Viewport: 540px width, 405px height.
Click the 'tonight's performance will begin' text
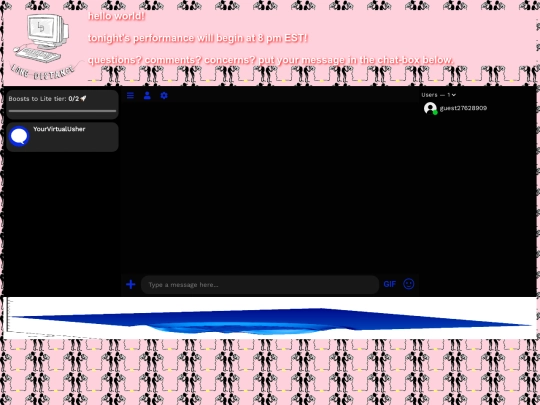[x=197, y=38]
